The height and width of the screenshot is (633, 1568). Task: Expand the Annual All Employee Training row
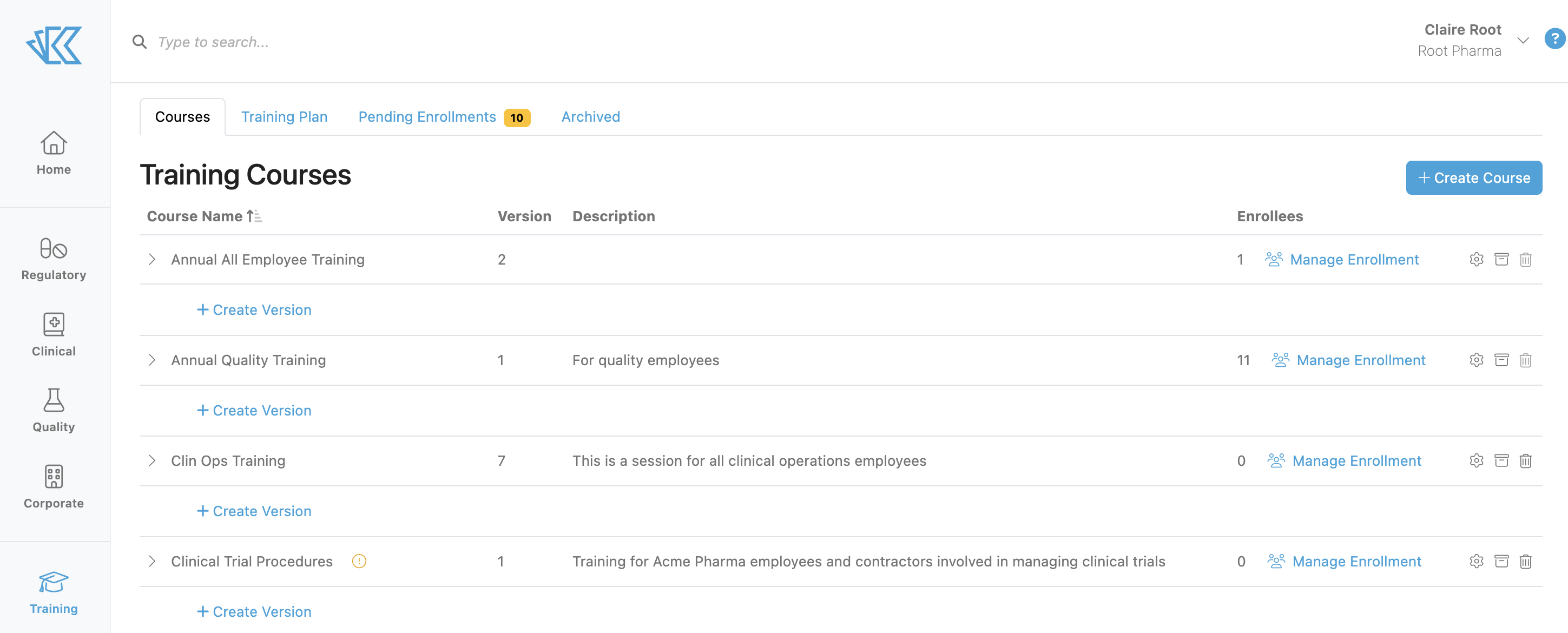click(x=153, y=259)
